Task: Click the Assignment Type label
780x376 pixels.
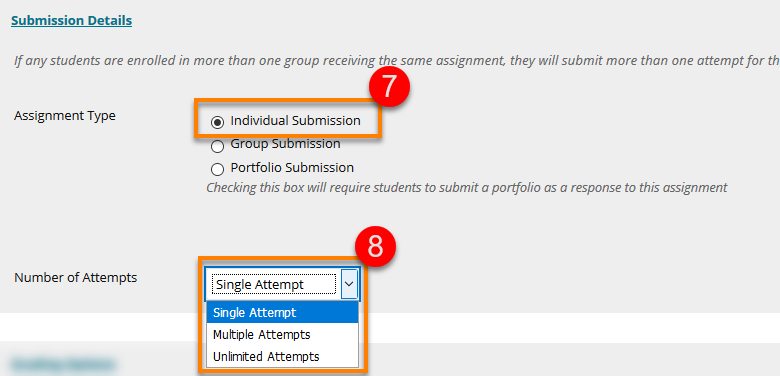Action: click(x=65, y=116)
